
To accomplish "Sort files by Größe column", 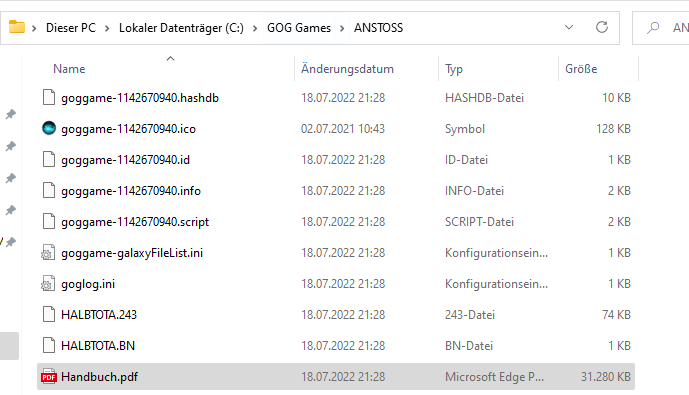I will click(x=581, y=69).
